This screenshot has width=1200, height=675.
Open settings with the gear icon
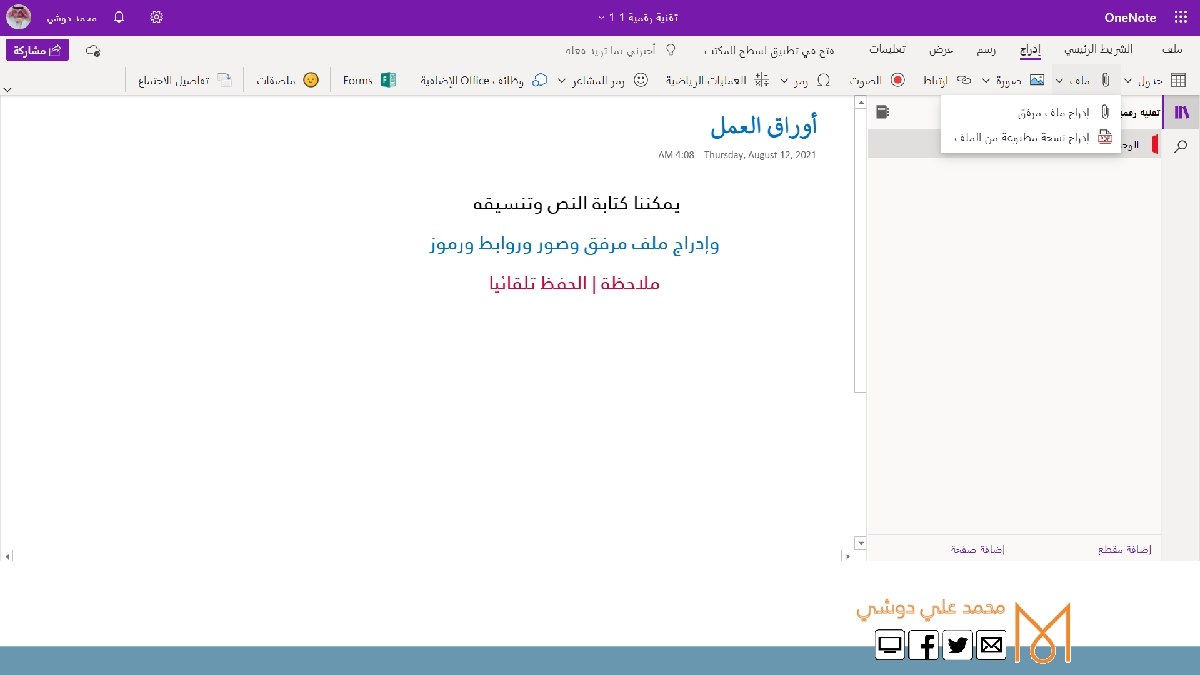[157, 17]
